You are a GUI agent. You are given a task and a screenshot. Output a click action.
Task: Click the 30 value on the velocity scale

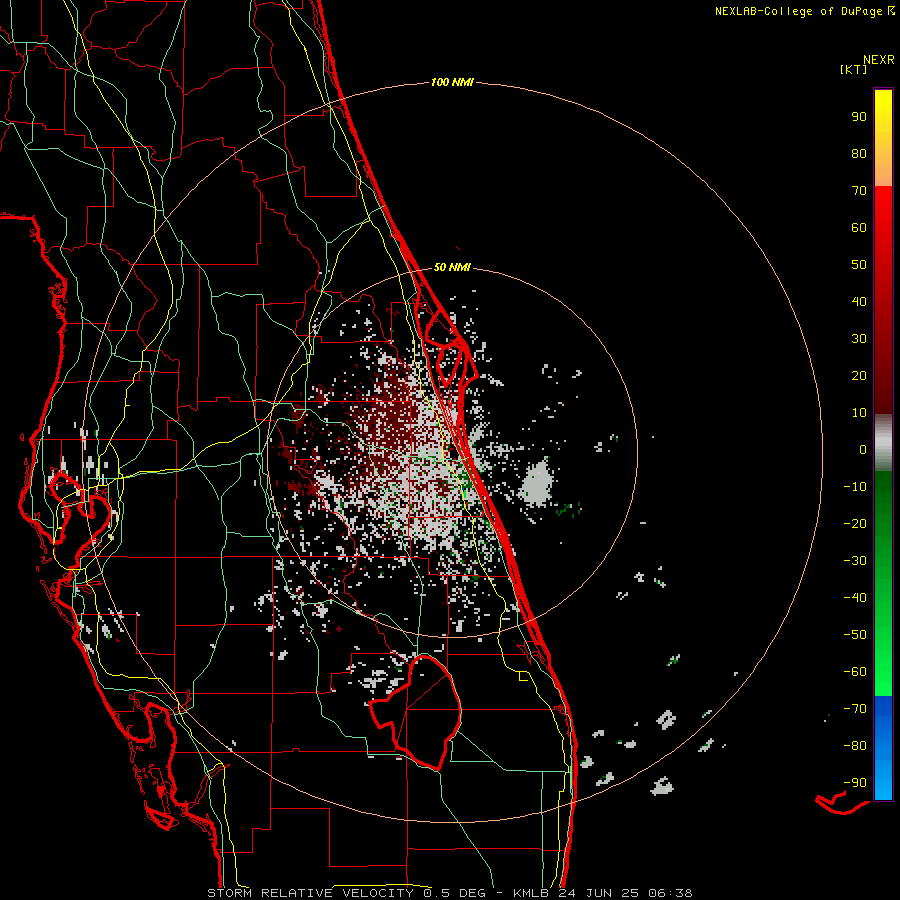click(859, 339)
